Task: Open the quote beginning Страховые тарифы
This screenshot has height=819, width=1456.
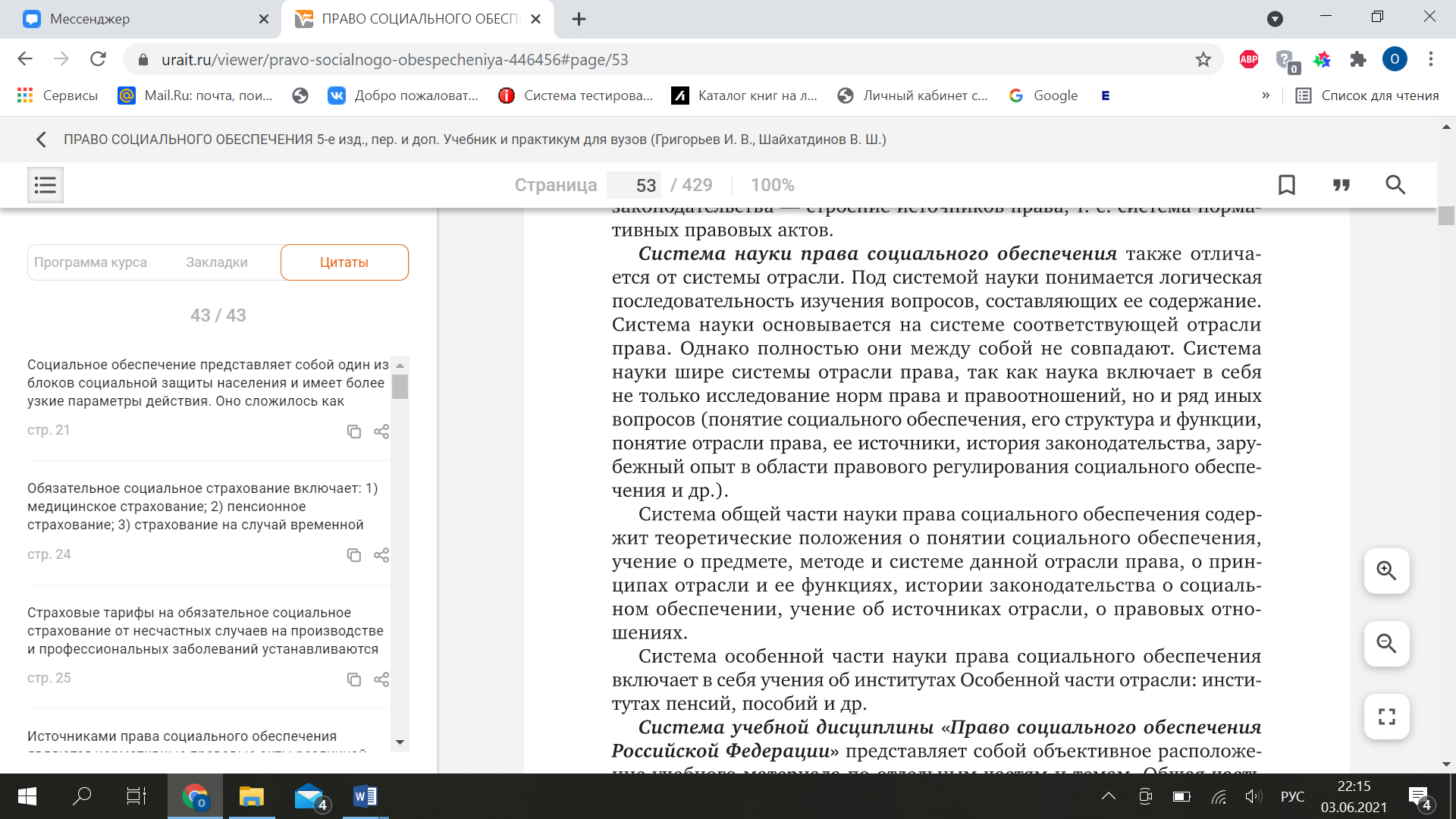Action: 206,631
